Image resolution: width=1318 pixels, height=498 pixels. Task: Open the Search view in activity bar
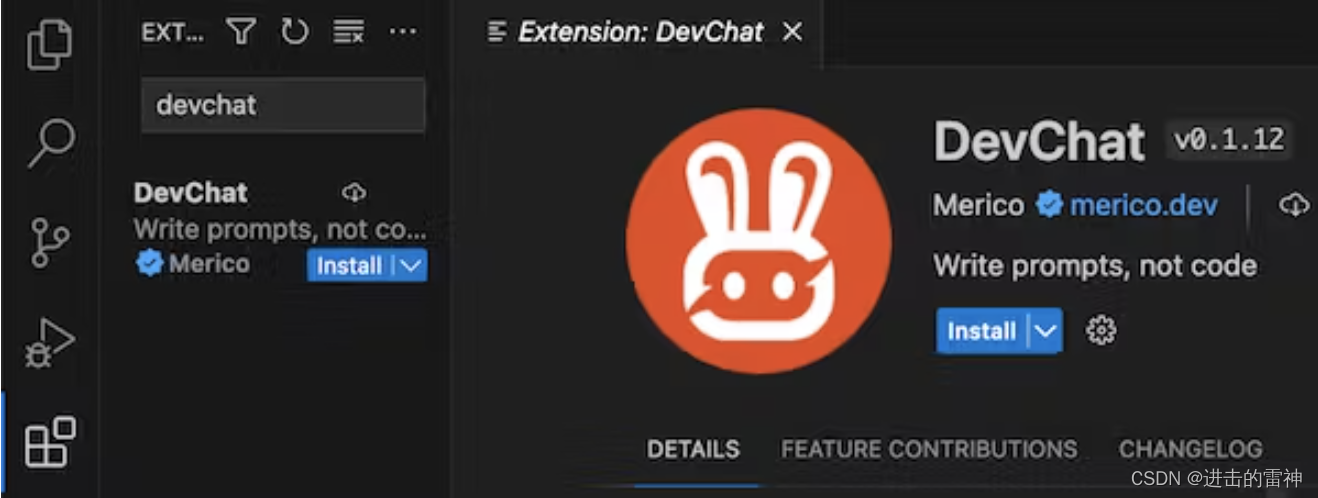click(x=50, y=142)
